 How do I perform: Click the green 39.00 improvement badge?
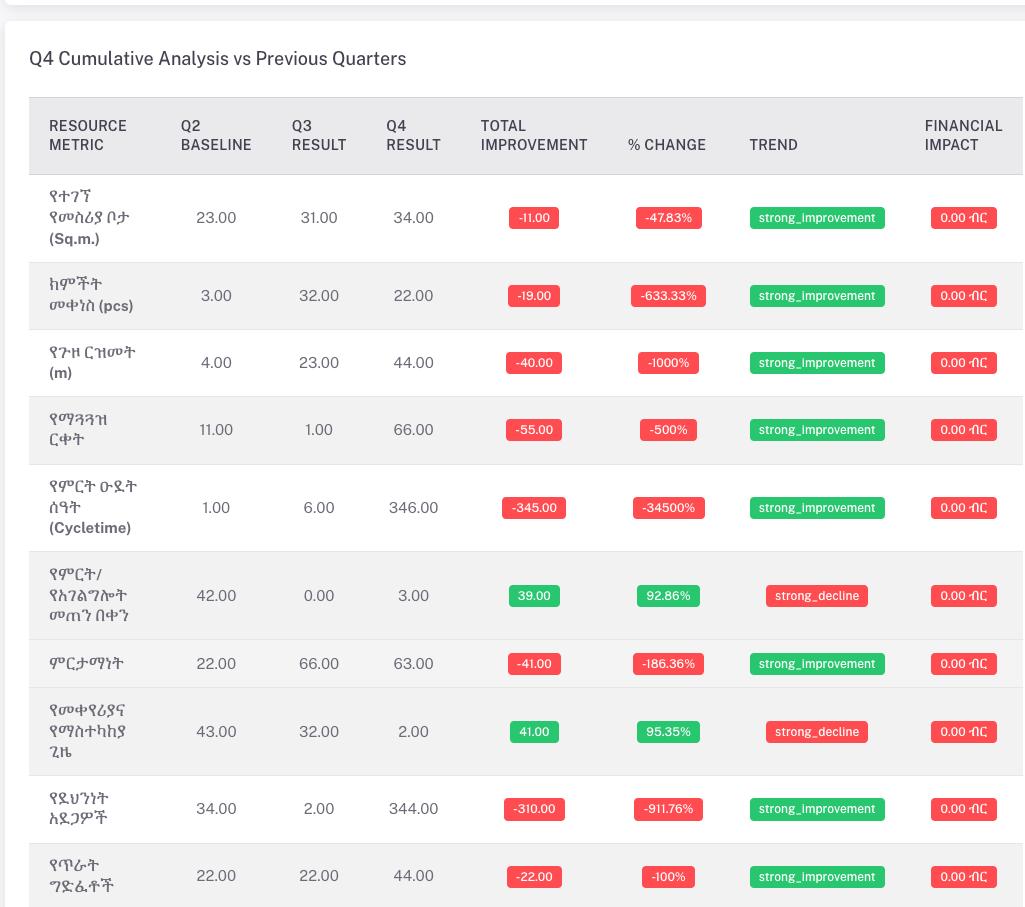point(534,596)
